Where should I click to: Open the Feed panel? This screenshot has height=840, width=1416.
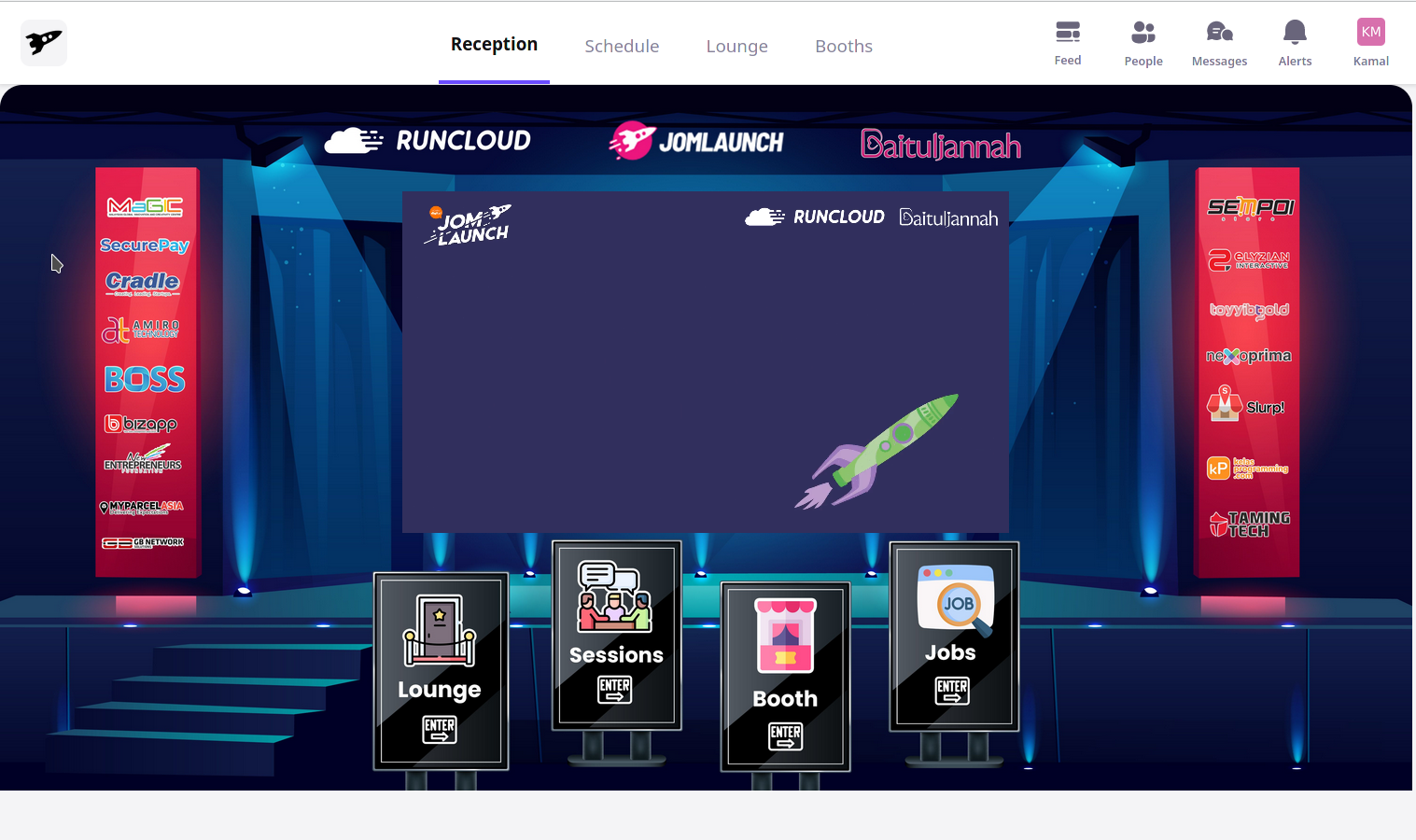point(1068,42)
